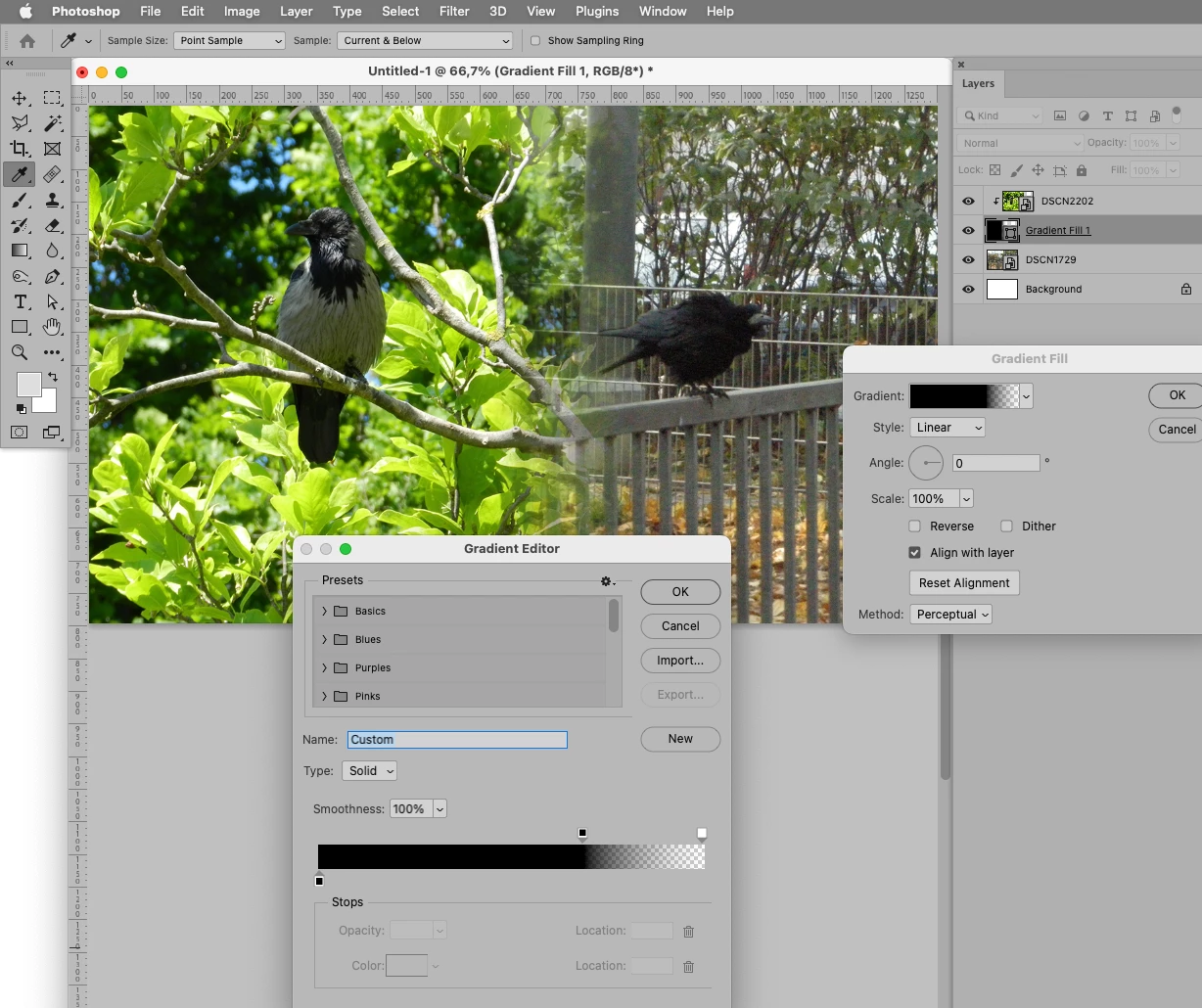Hide the DSCN1729 layer

[968, 260]
